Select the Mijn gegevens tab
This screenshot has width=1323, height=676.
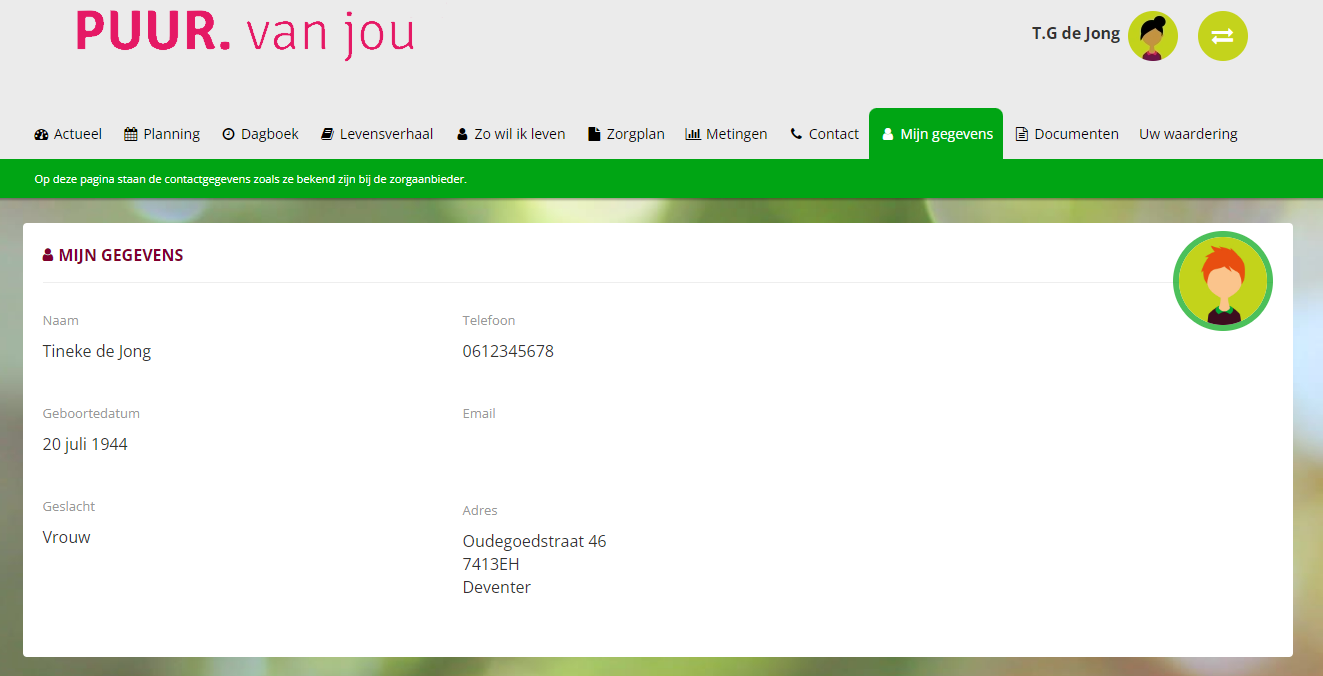click(x=936, y=134)
